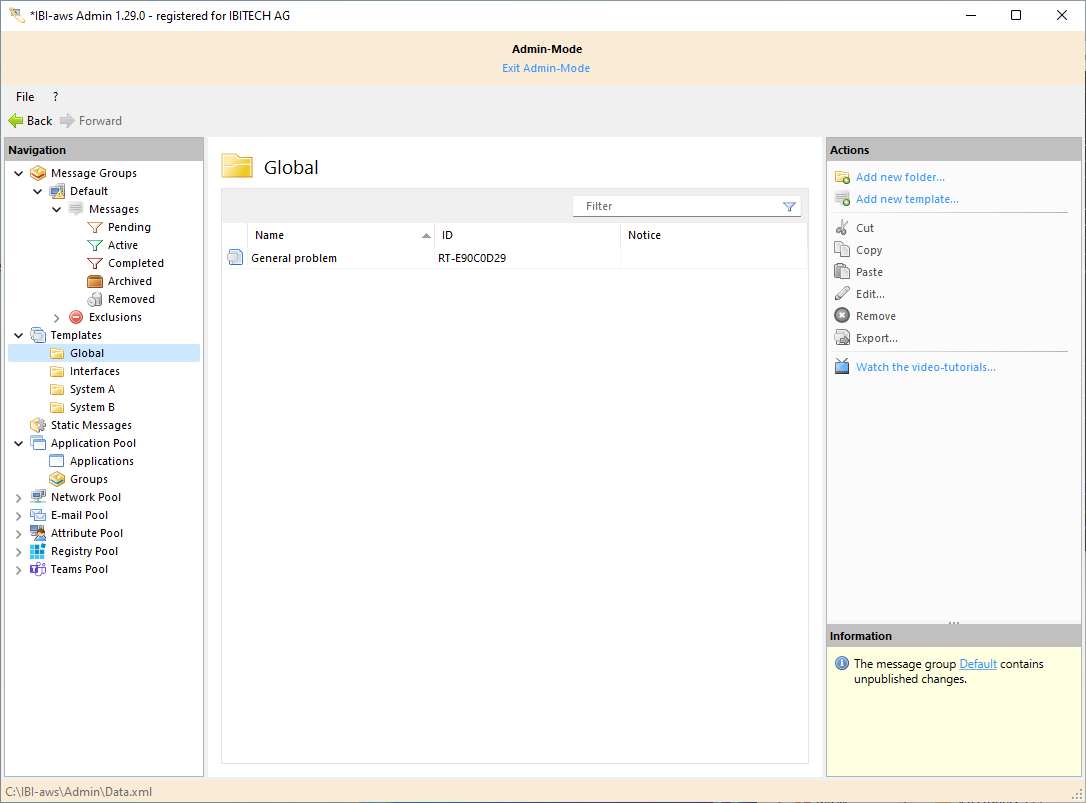1086x803 pixels.
Task: Click the Exit Admin-Mode link
Action: point(545,68)
